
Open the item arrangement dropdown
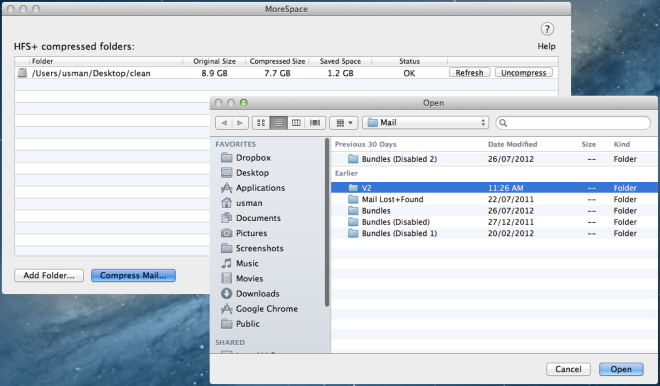pyautogui.click(x=343, y=122)
